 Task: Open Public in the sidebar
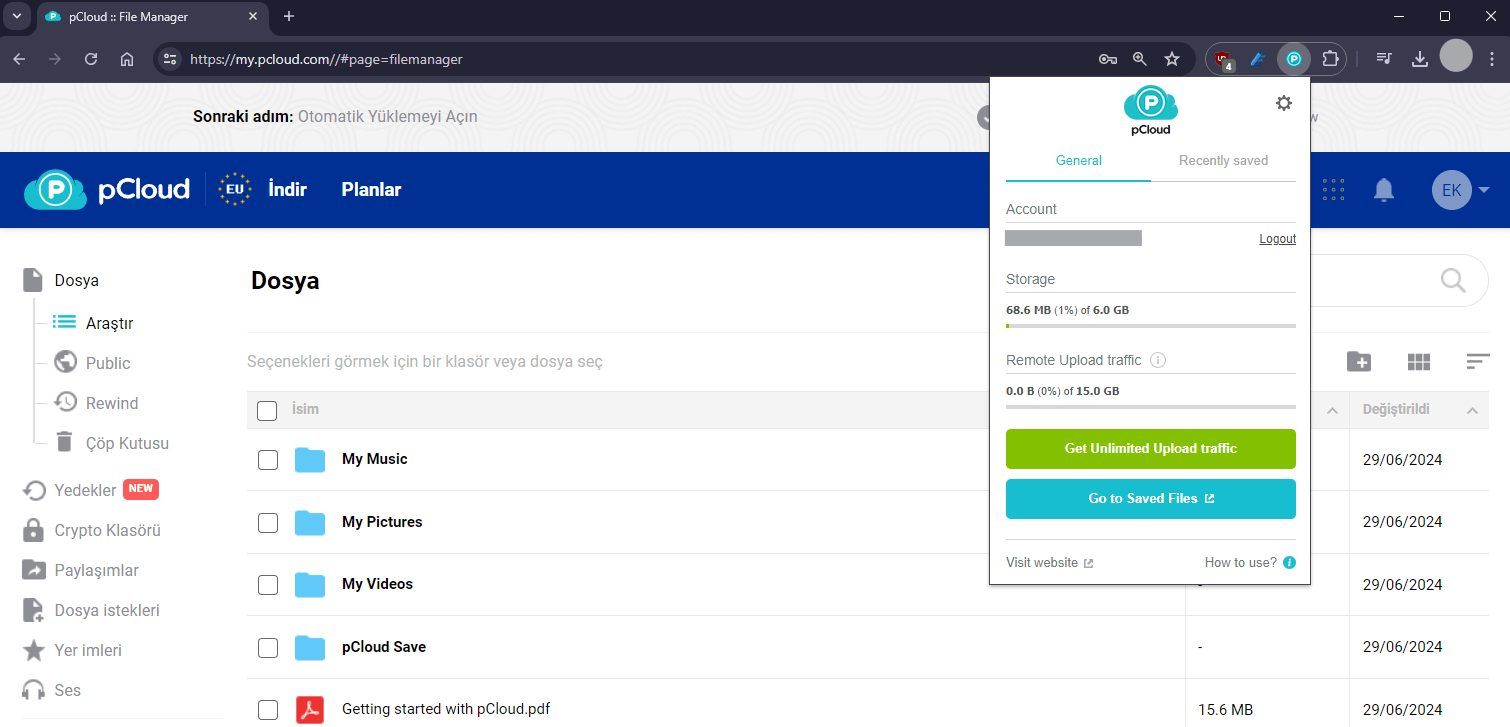click(x=92, y=363)
